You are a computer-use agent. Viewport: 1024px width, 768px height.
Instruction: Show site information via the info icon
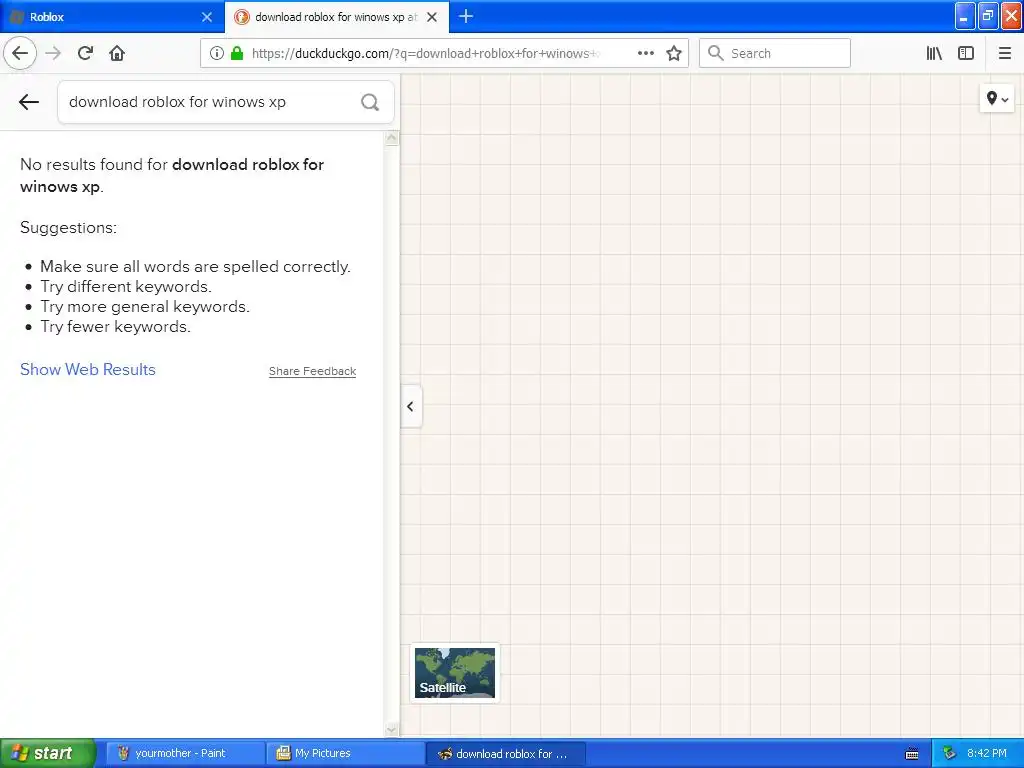click(217, 53)
